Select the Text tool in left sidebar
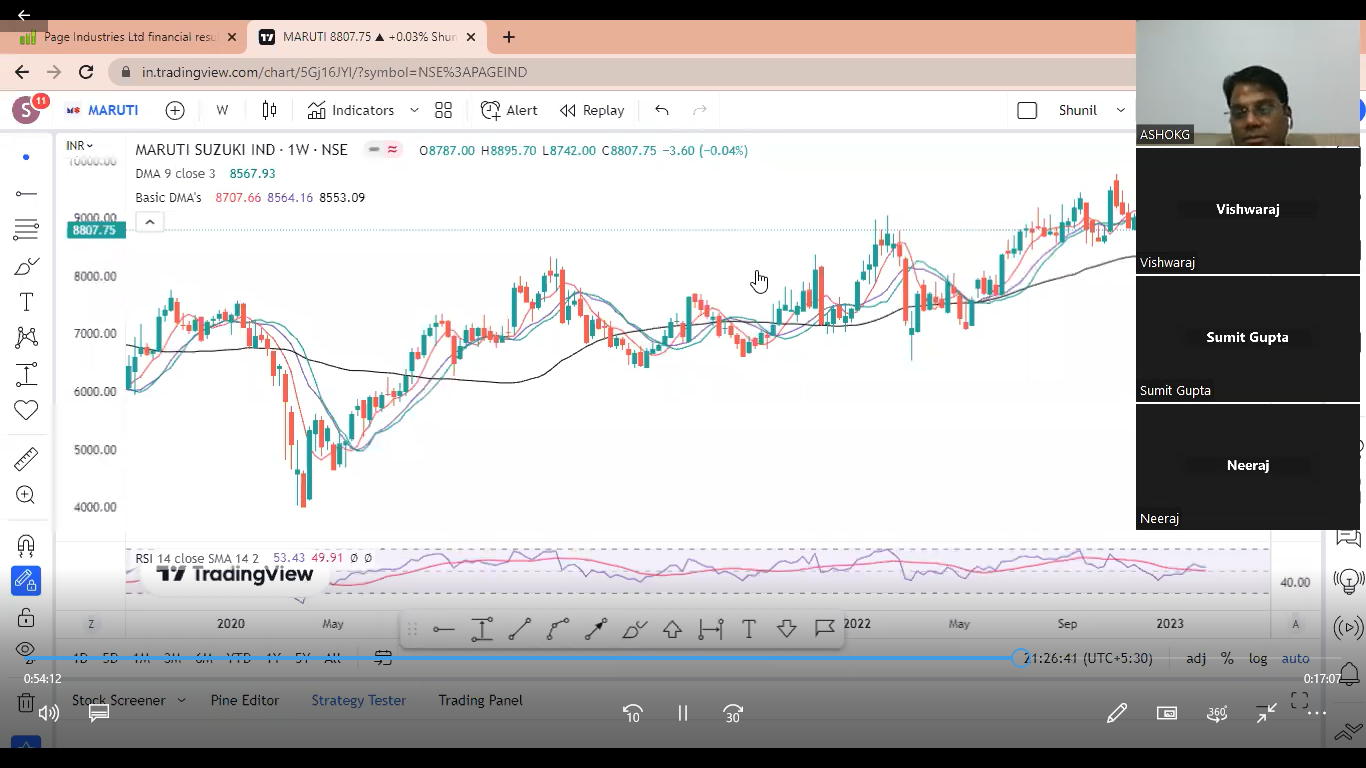 coord(26,302)
